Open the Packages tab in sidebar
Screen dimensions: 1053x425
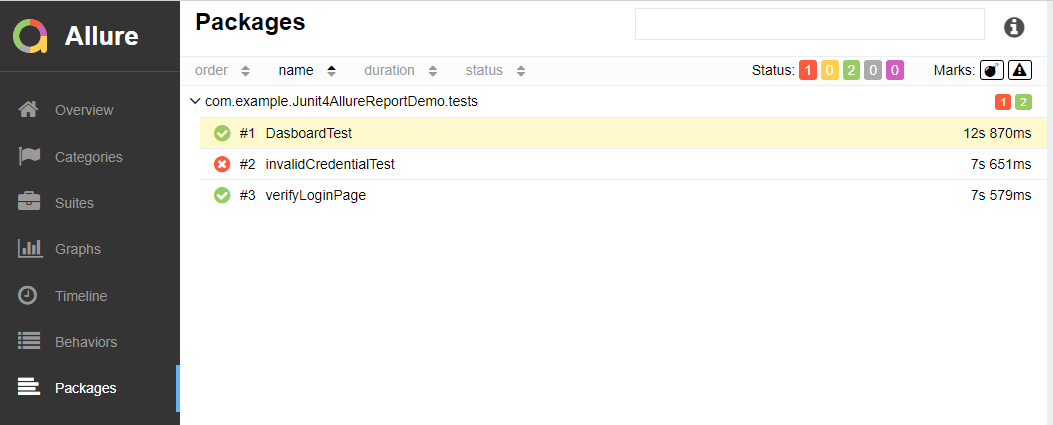[x=85, y=388]
